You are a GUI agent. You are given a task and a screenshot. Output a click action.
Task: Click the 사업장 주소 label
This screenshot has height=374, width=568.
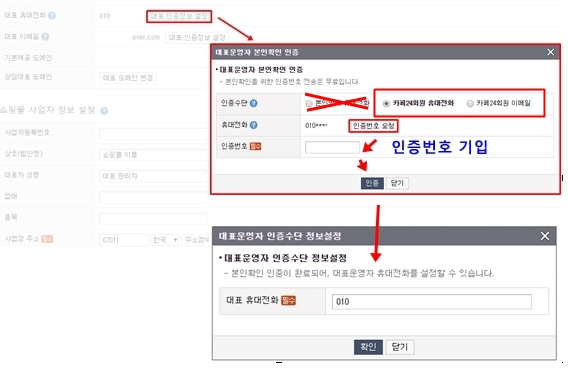21,239
